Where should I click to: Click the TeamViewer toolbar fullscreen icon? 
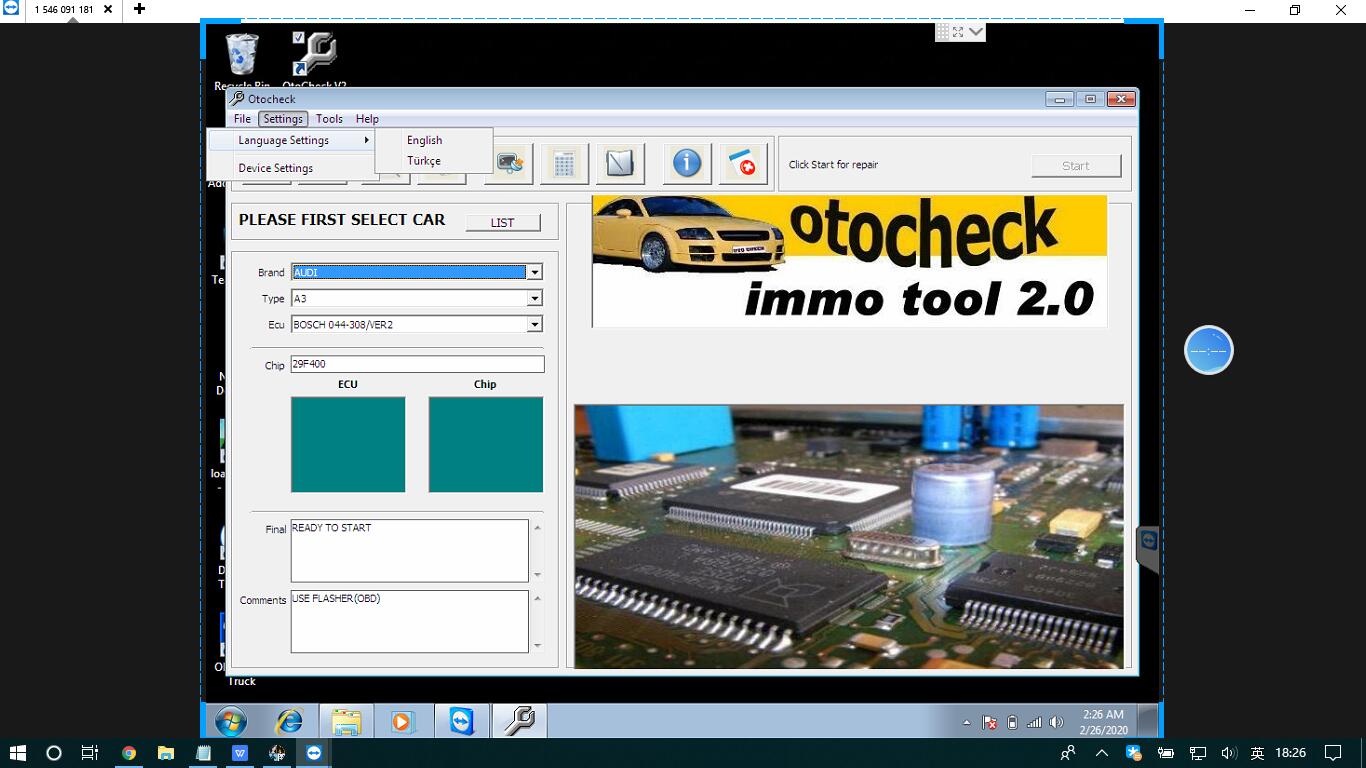pyautogui.click(x=958, y=32)
